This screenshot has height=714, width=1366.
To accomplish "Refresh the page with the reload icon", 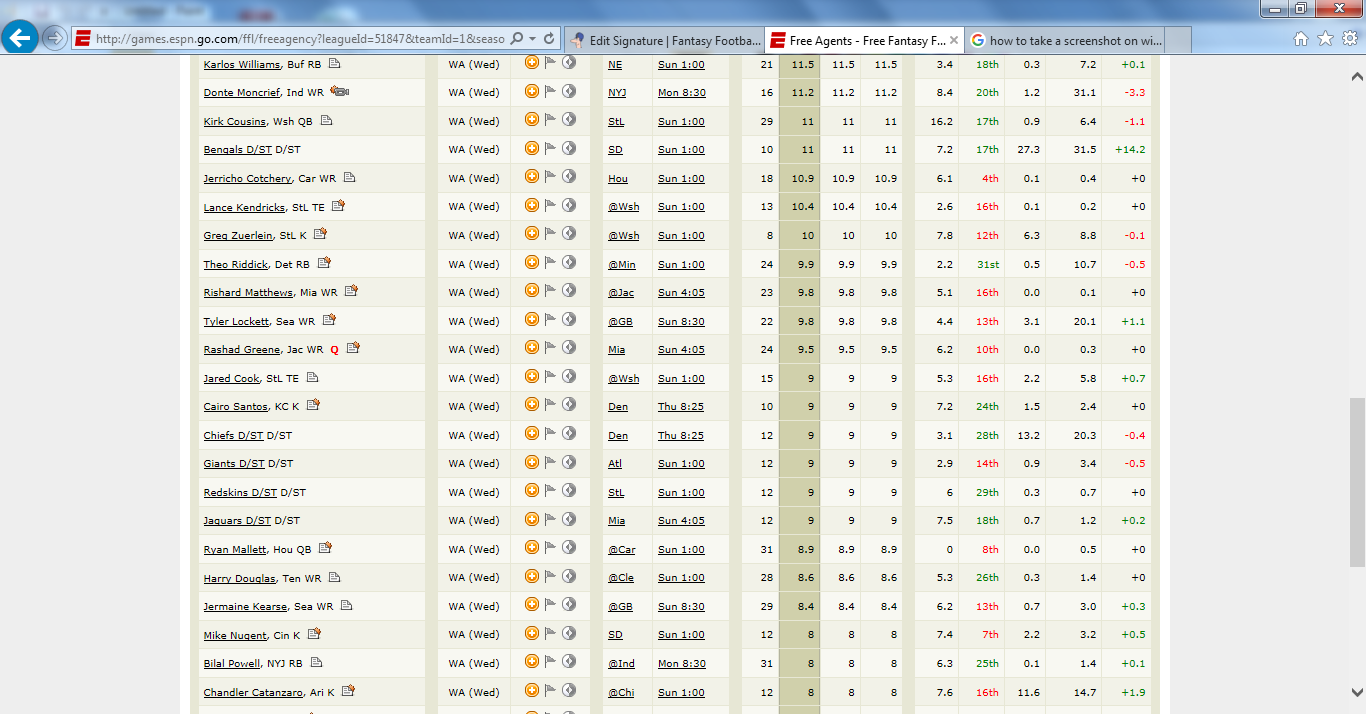I will coord(549,38).
